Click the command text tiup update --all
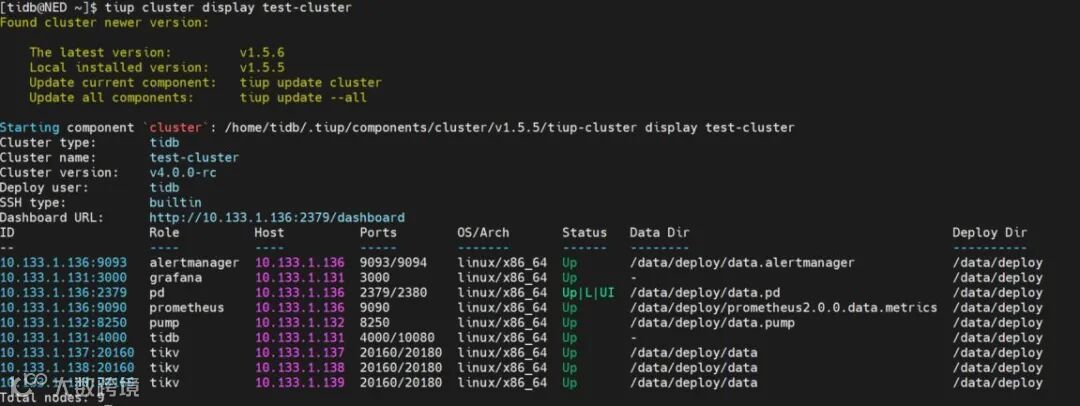Screen dimensions: 1080x406 [303, 98]
